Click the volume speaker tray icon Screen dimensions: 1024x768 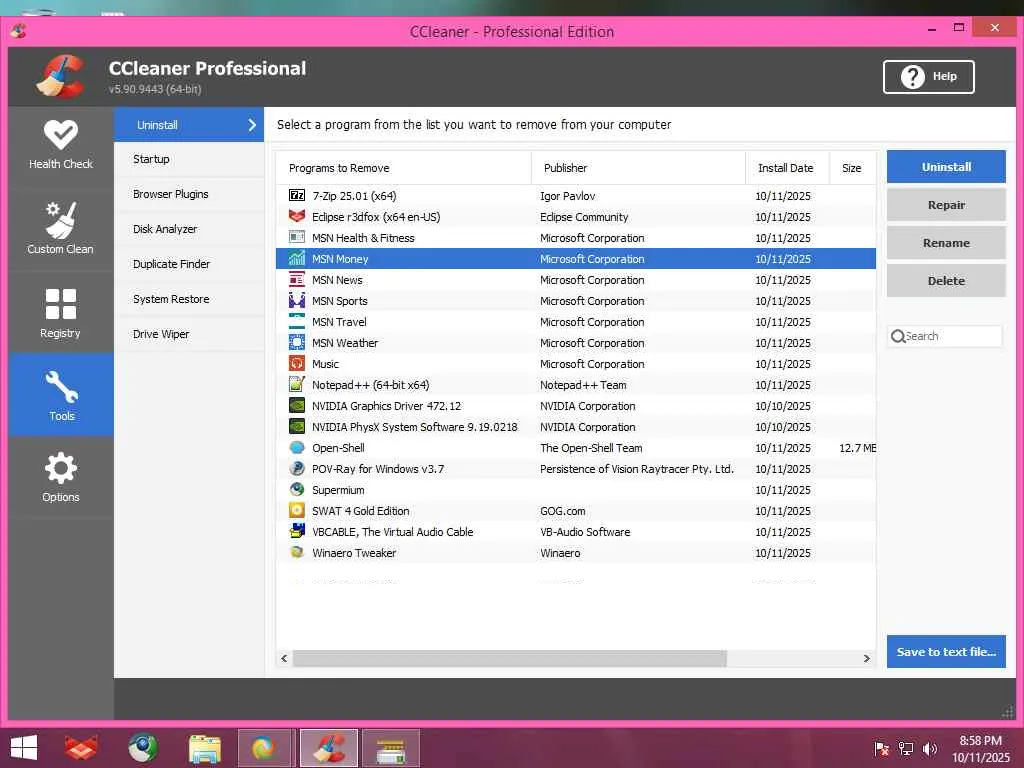coord(929,748)
